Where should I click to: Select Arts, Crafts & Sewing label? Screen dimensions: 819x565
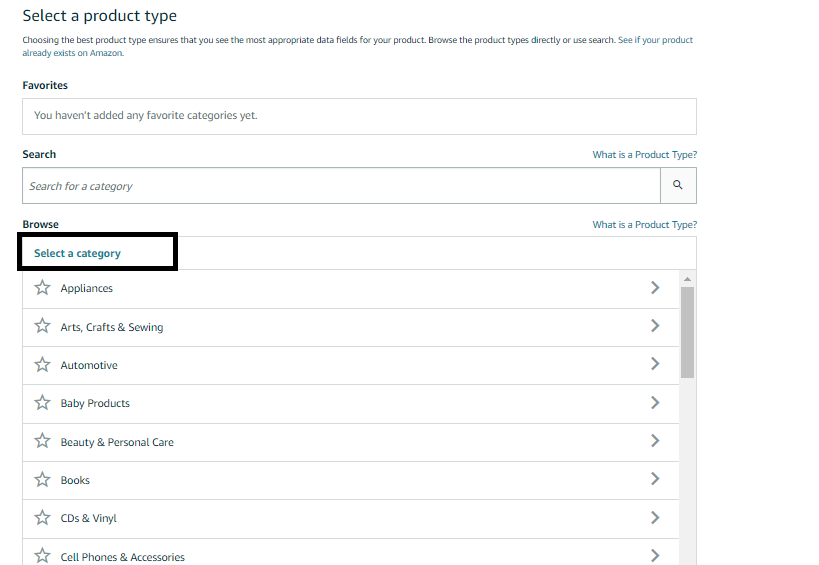coord(112,327)
